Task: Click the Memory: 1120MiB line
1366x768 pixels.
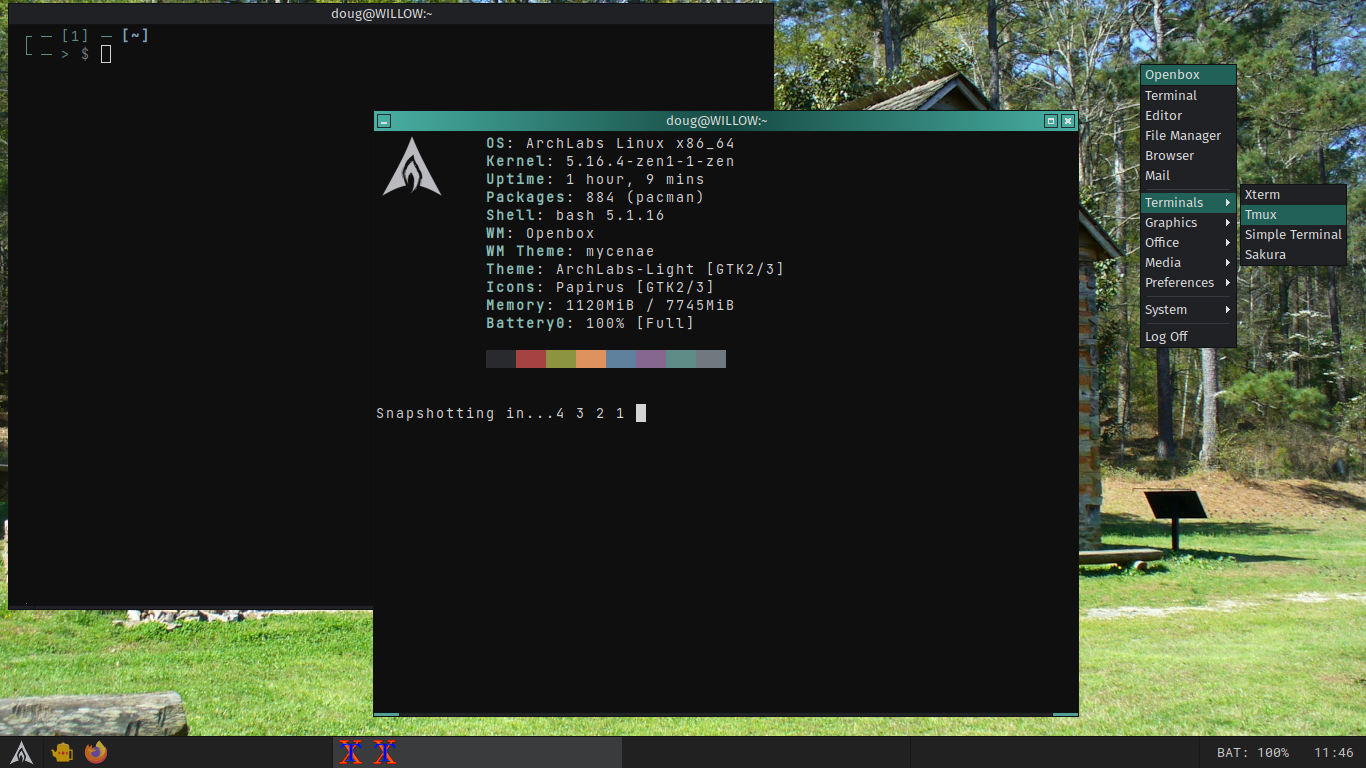Action: (611, 306)
